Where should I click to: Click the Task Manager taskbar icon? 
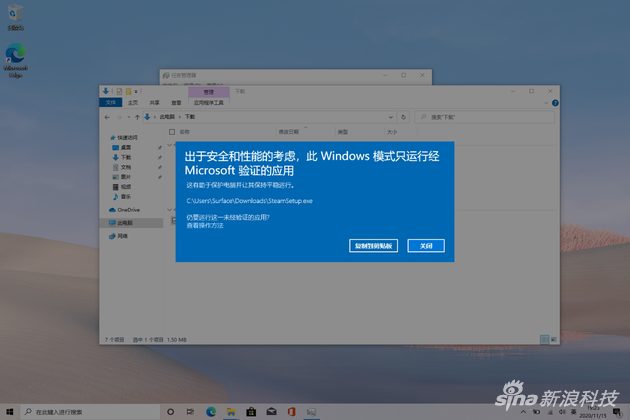pyautogui.click(x=311, y=412)
